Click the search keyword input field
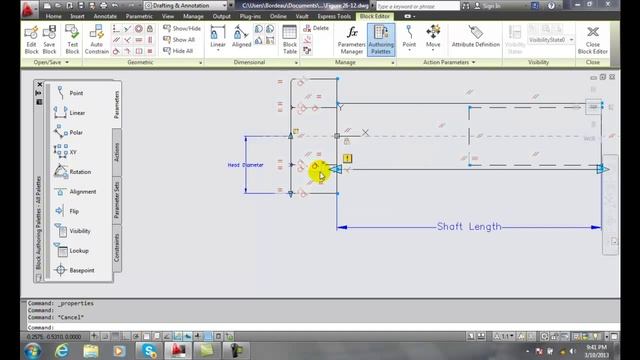The image size is (640, 360). click(418, 6)
